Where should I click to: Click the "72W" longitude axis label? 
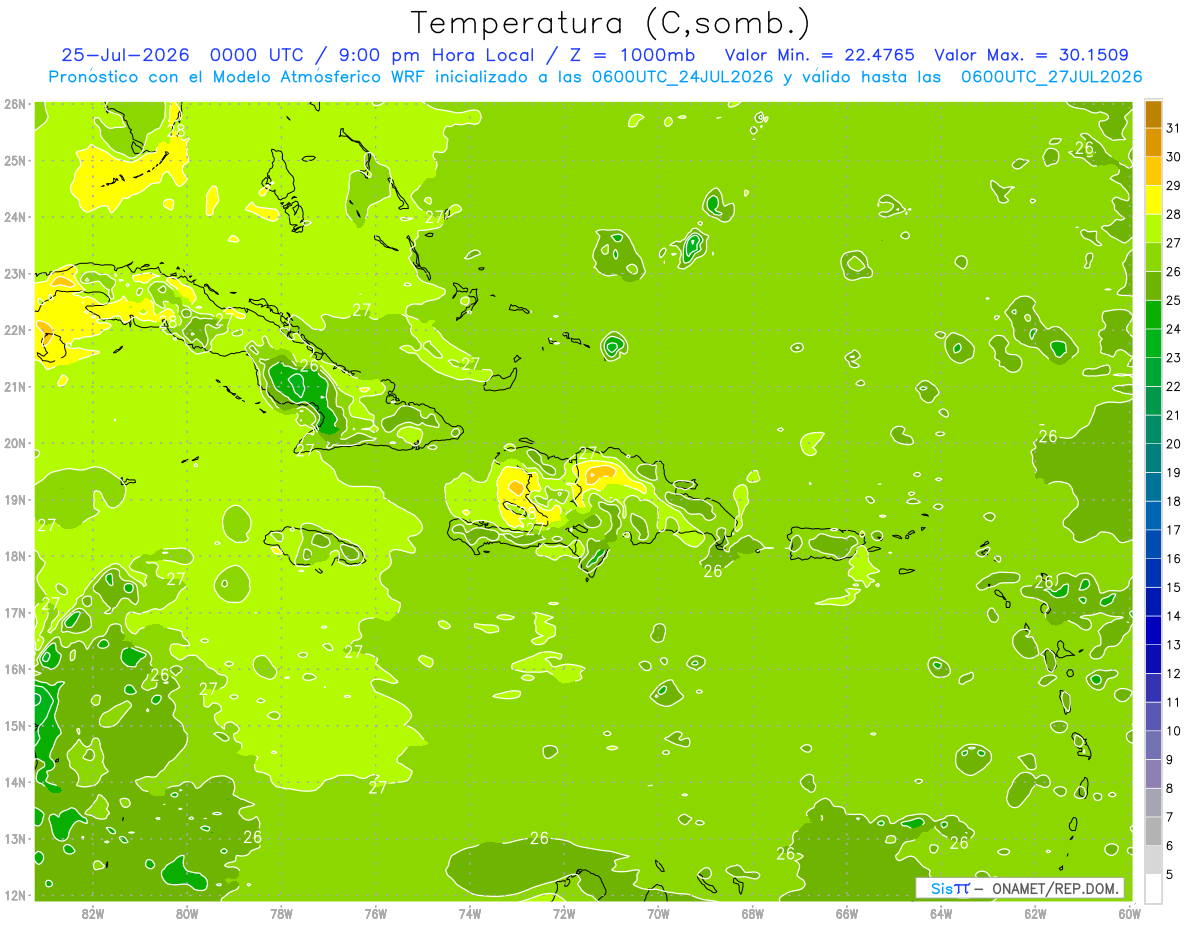click(563, 913)
